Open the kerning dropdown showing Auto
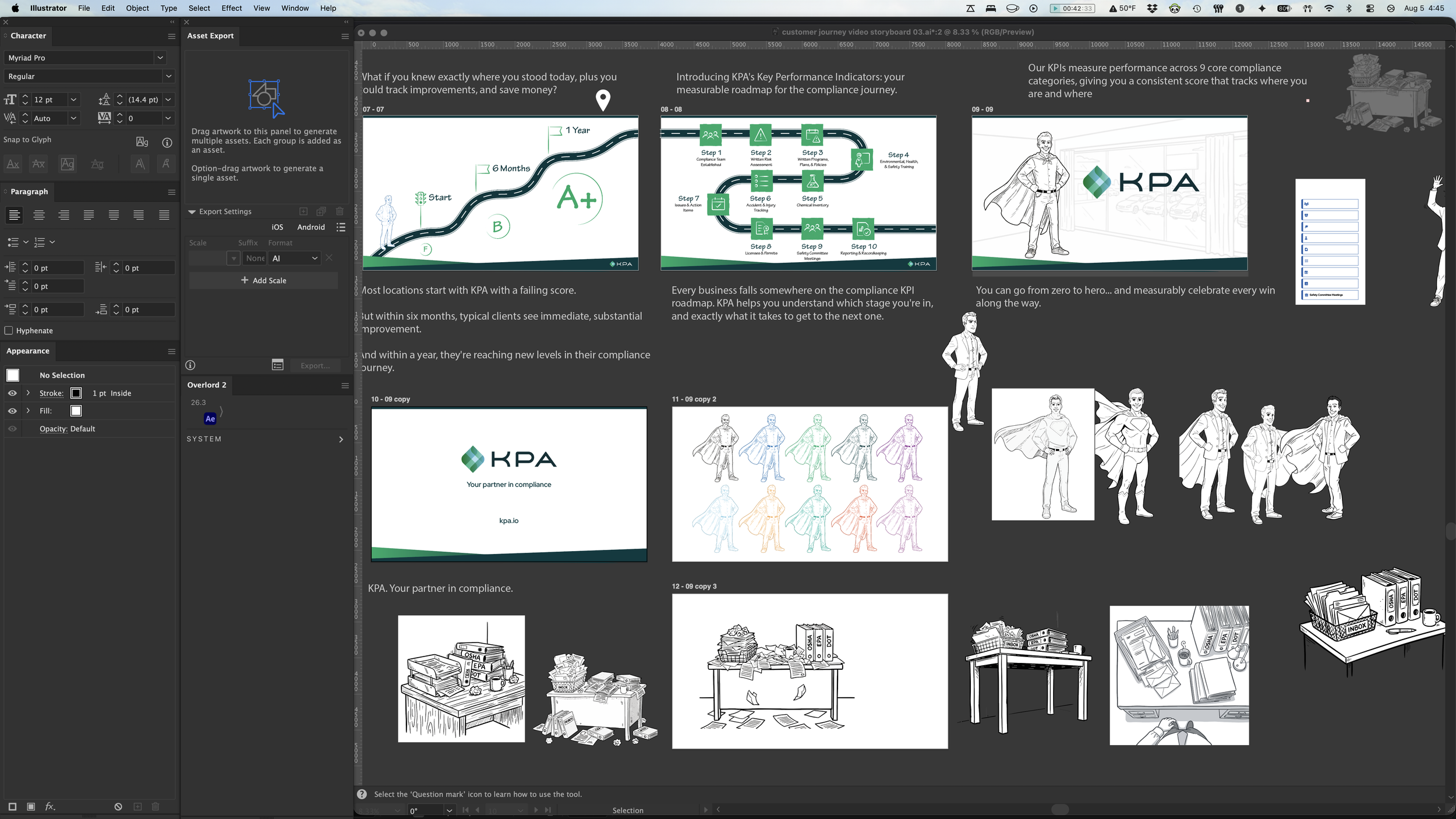Screen dimensions: 1456x819 click(x=73, y=118)
